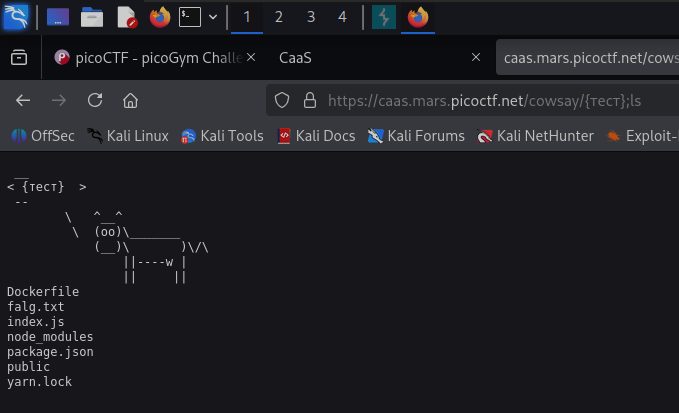Image resolution: width=679 pixels, height=413 pixels.
Task: Expand the terminal launcher dropdown arrow
Action: [213, 17]
